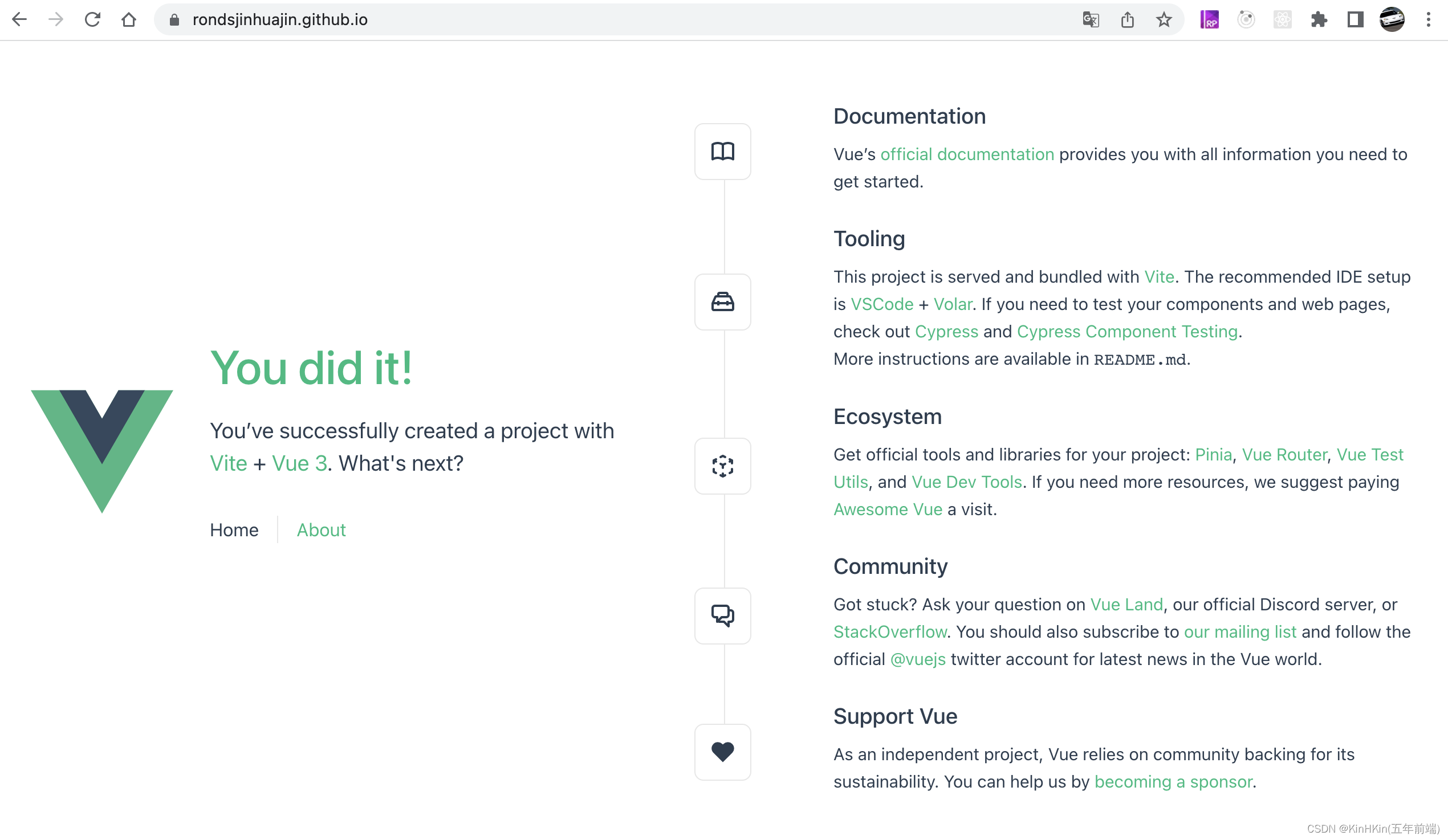Open the Chrome profile avatar
The image size is (1448, 840).
[x=1392, y=19]
